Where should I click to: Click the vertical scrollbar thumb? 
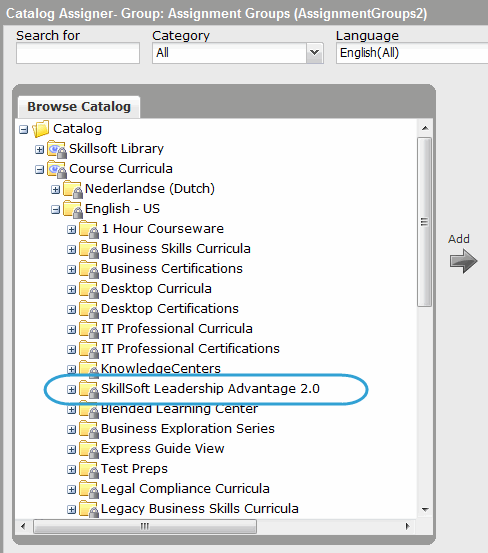425,222
